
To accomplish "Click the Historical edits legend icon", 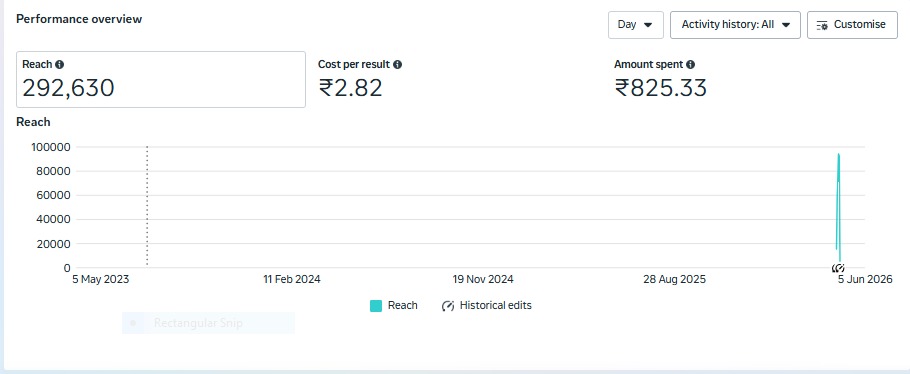I will click(447, 305).
